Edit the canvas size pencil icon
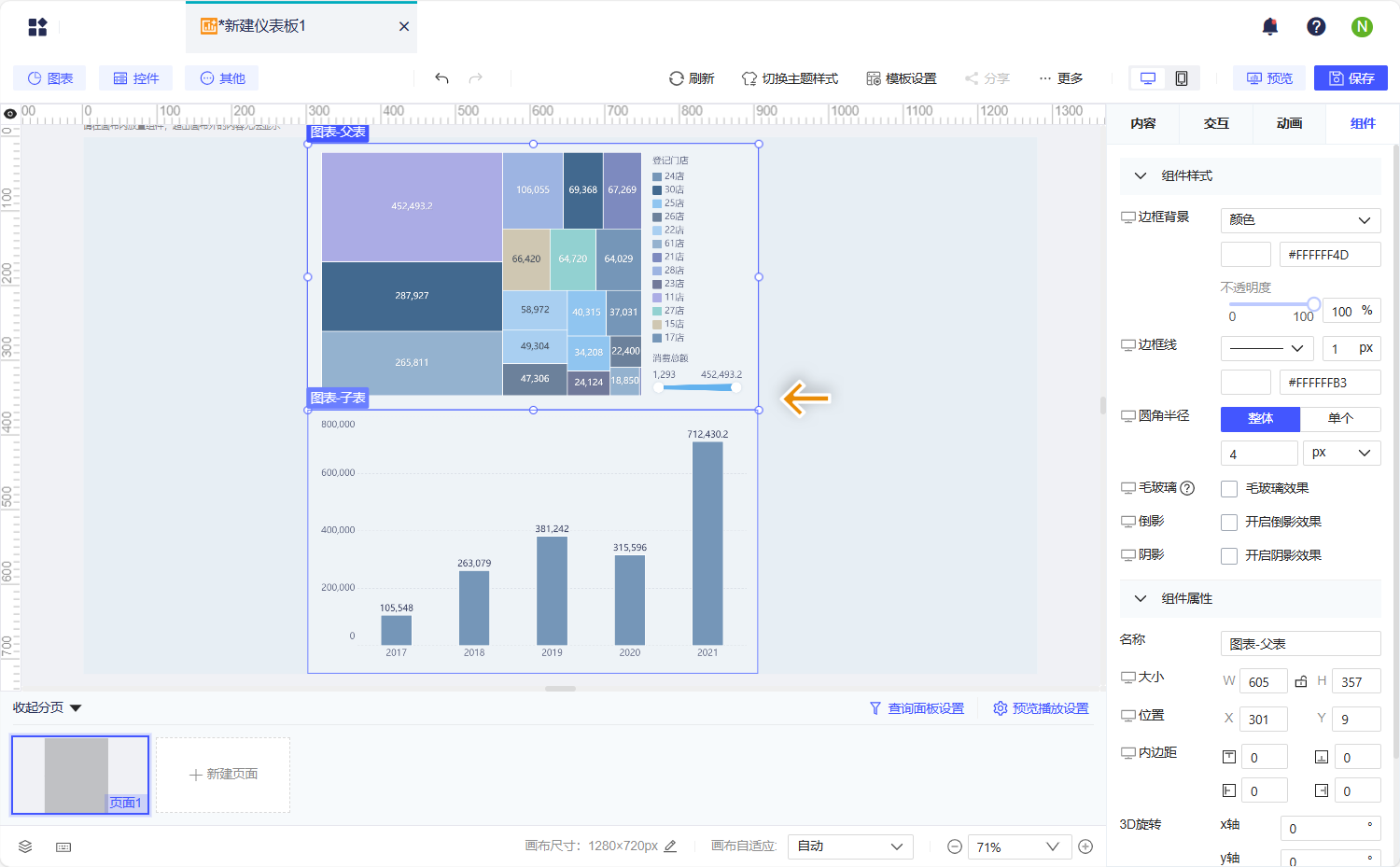The height and width of the screenshot is (867, 1400). pos(670,846)
